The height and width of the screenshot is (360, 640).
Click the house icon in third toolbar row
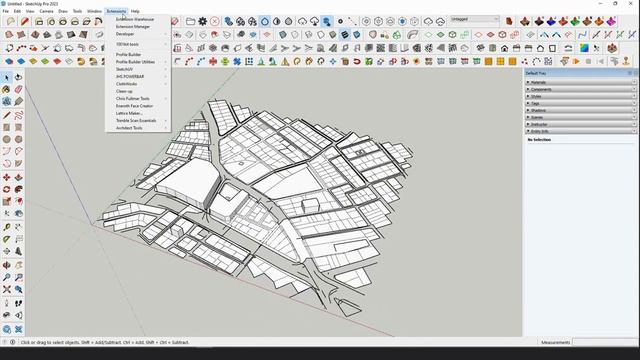504,48
